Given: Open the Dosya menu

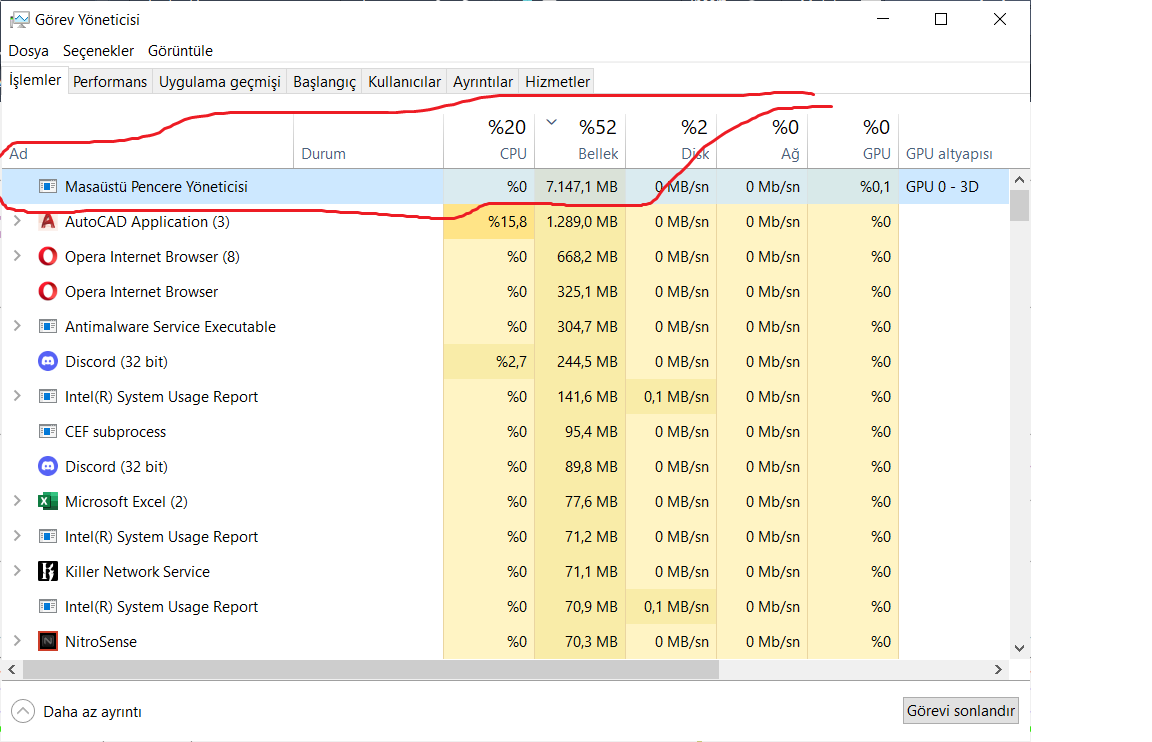Looking at the screenshot, I should 29,51.
